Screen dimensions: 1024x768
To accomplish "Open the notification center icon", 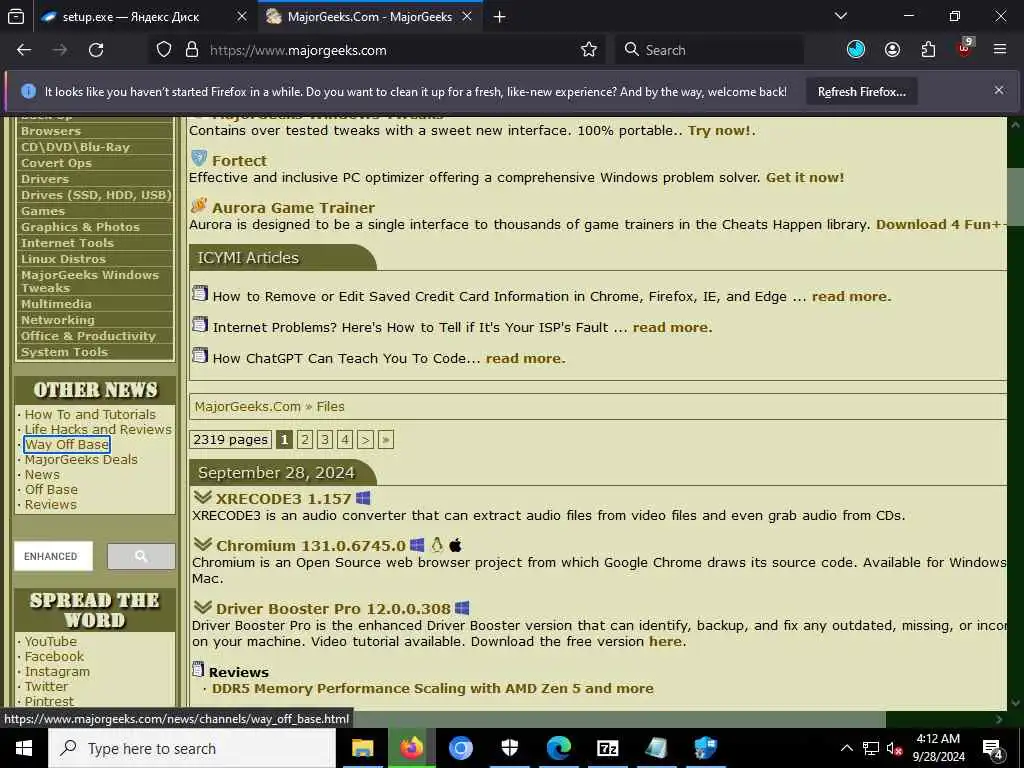I will click(993, 749).
